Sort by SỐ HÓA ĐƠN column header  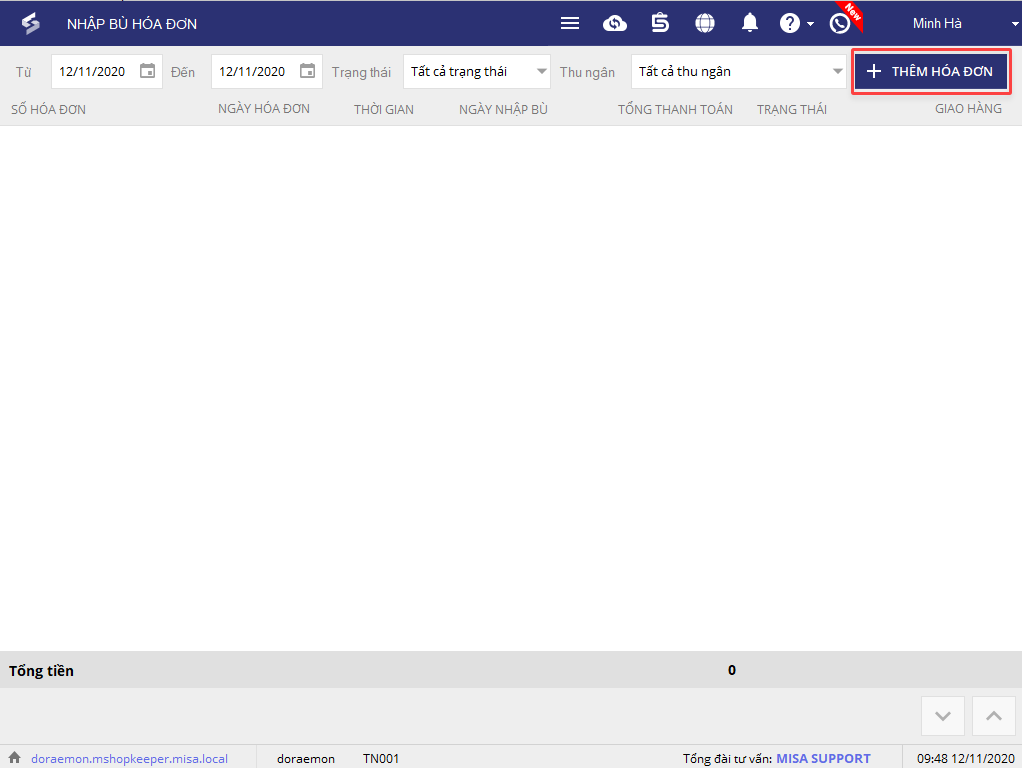pyautogui.click(x=48, y=110)
